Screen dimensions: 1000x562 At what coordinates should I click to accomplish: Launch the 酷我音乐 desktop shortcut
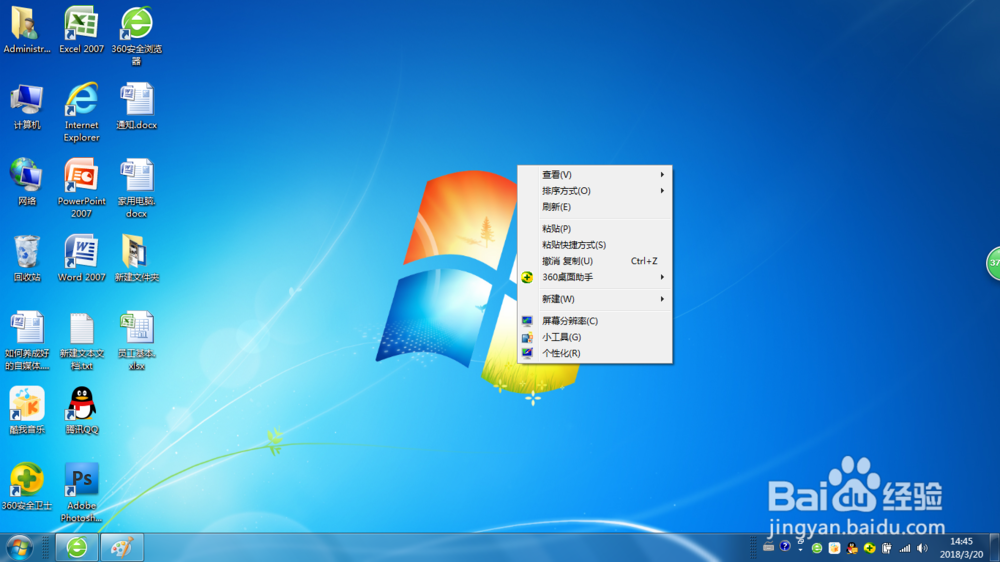pyautogui.click(x=26, y=410)
